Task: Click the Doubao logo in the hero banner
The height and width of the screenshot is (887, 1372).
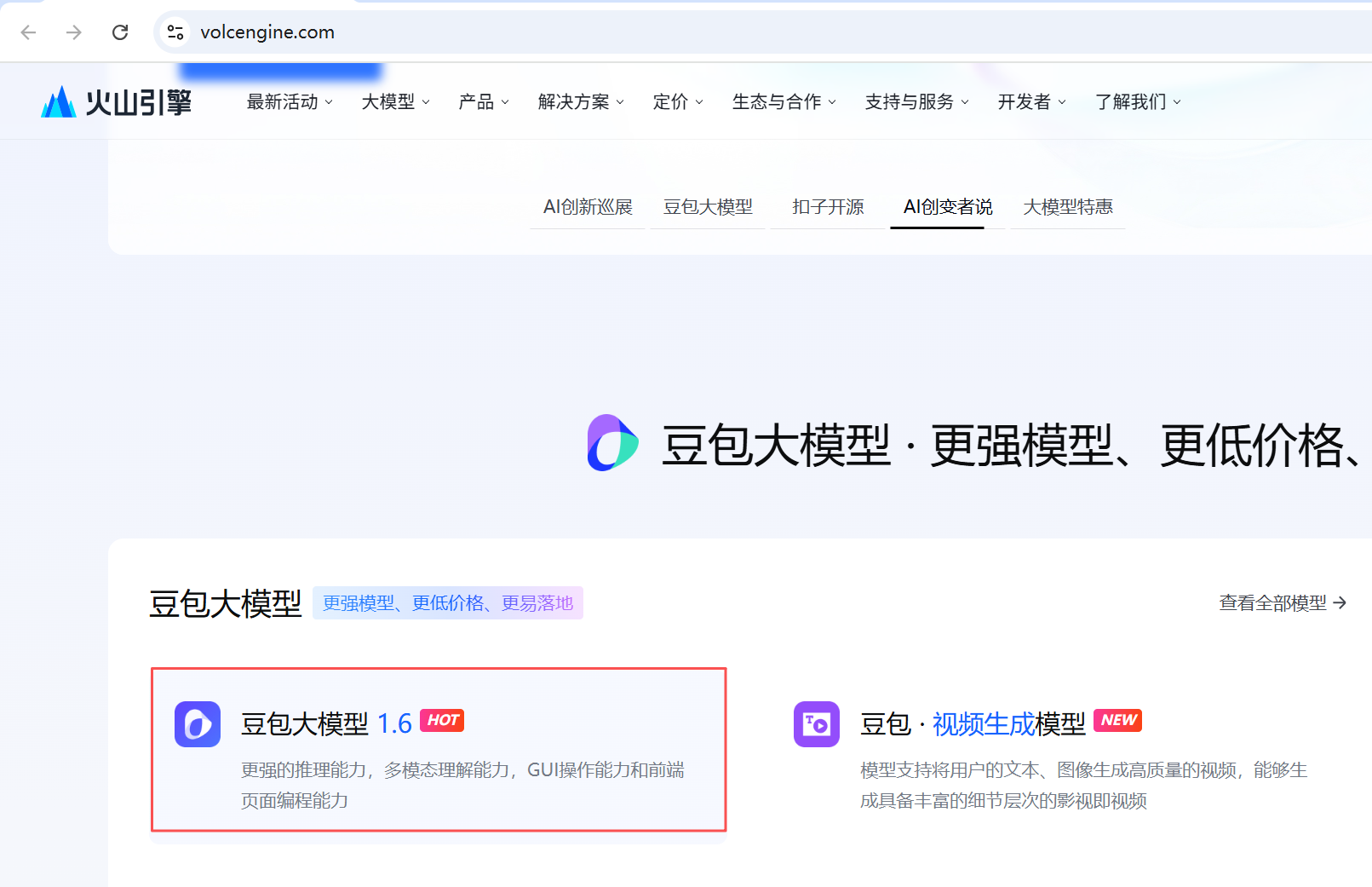Action: tap(612, 443)
